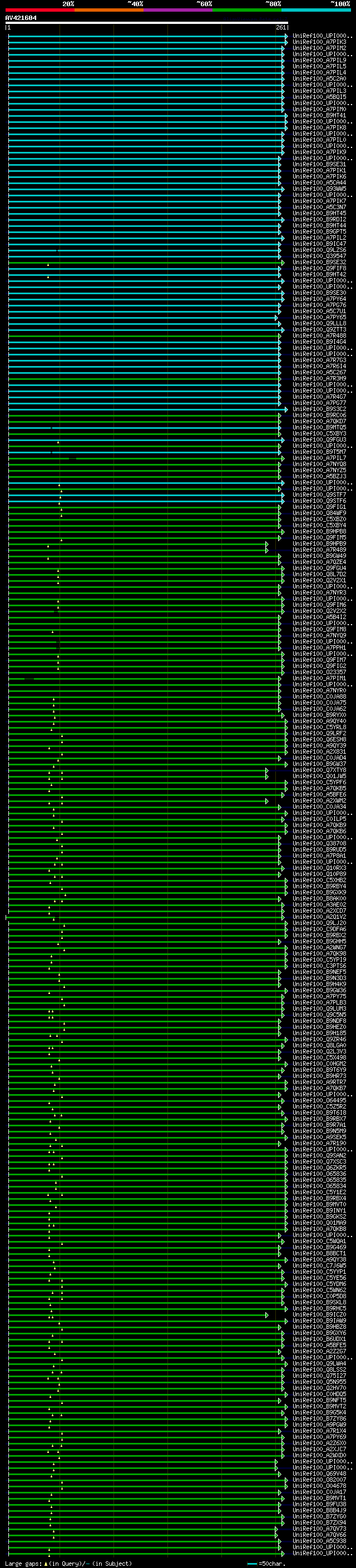This screenshot has height=1568, width=356.
Task: Select the UniRef100_Q75I27 label
Action: point(319,1376)
